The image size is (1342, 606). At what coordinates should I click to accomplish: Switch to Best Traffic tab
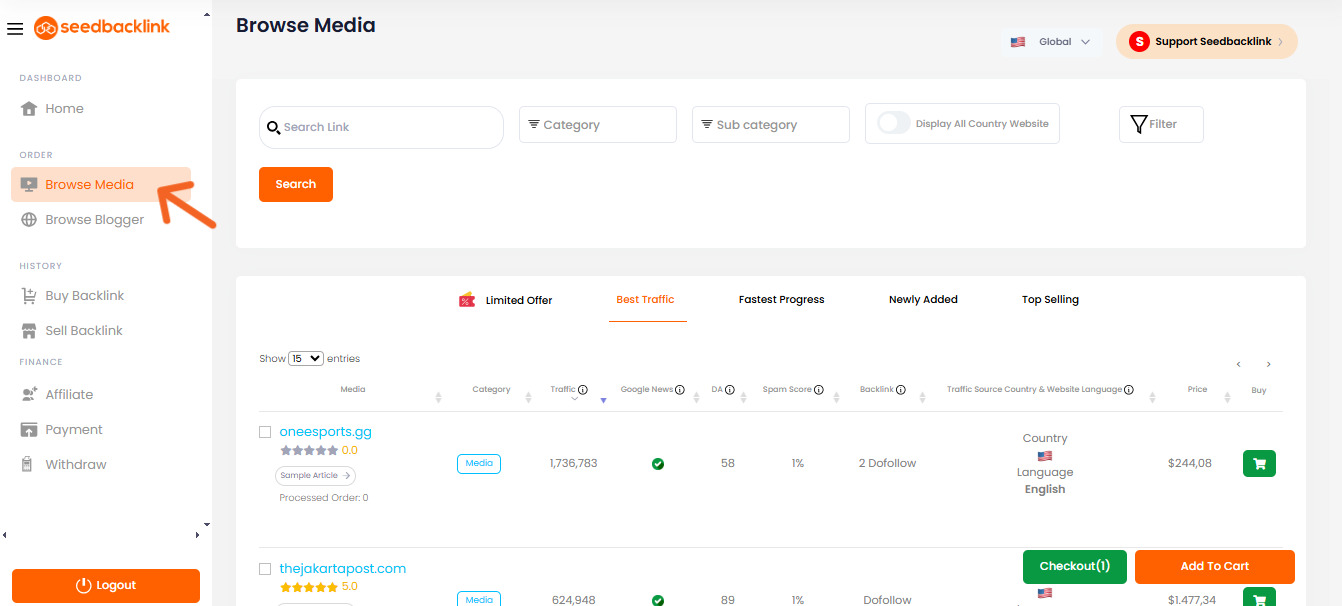(645, 300)
